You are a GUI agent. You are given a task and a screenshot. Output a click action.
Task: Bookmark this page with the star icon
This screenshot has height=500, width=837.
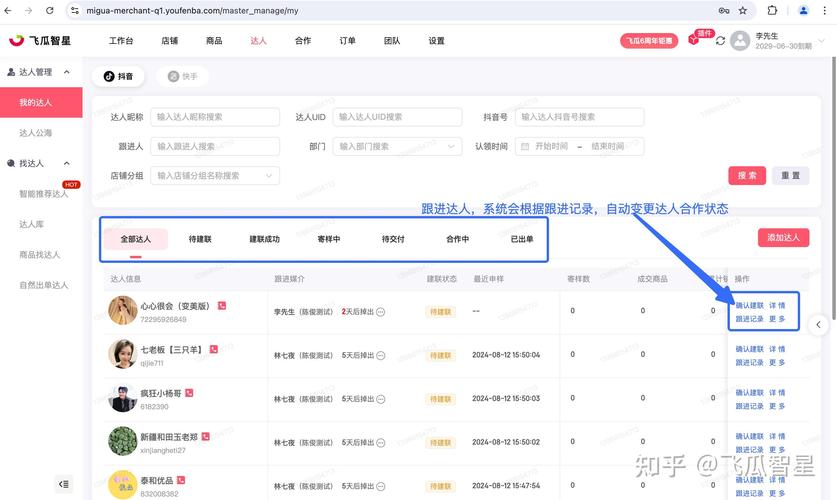click(x=741, y=10)
